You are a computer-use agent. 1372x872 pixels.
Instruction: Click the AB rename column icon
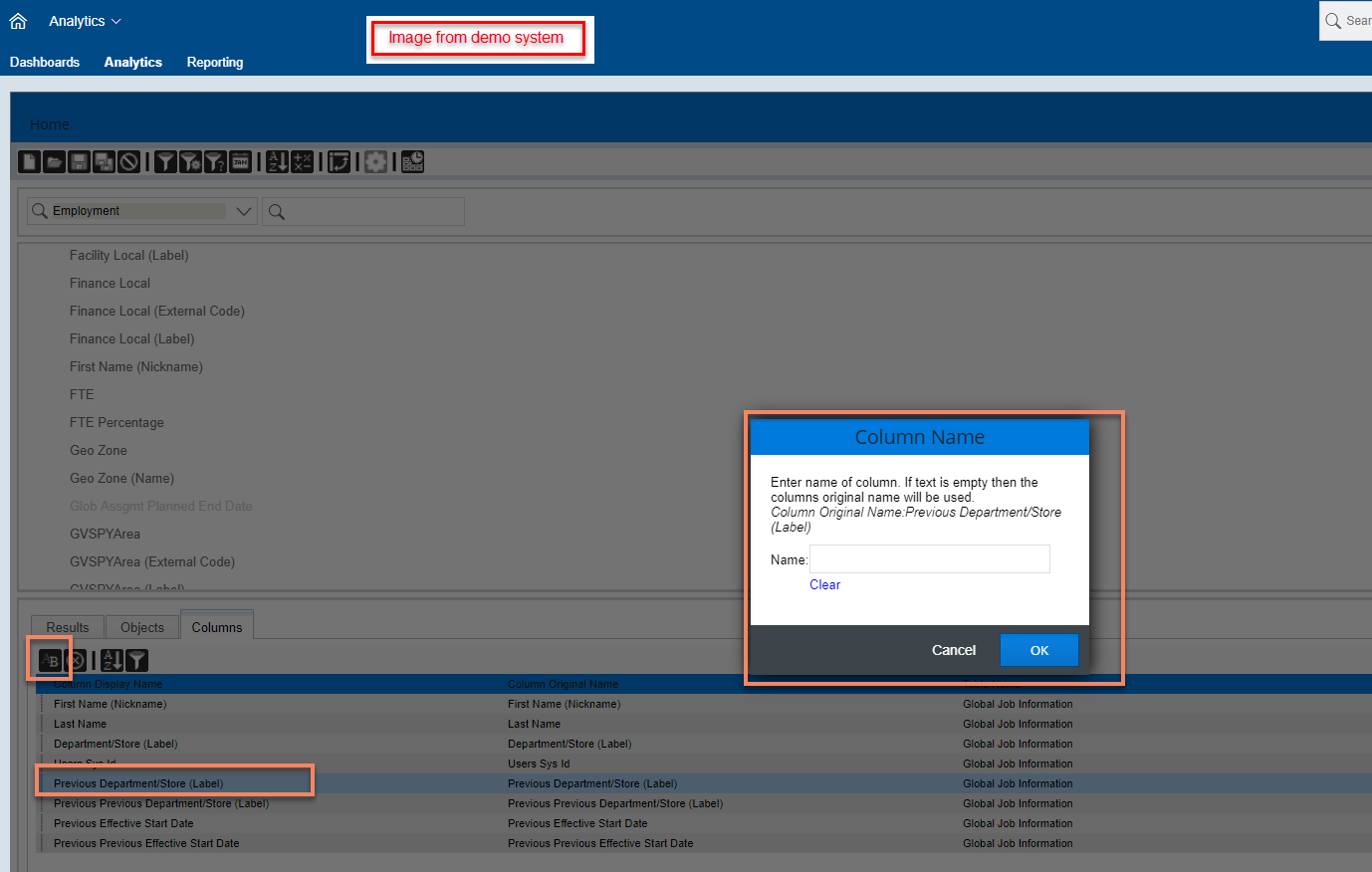tap(50, 660)
